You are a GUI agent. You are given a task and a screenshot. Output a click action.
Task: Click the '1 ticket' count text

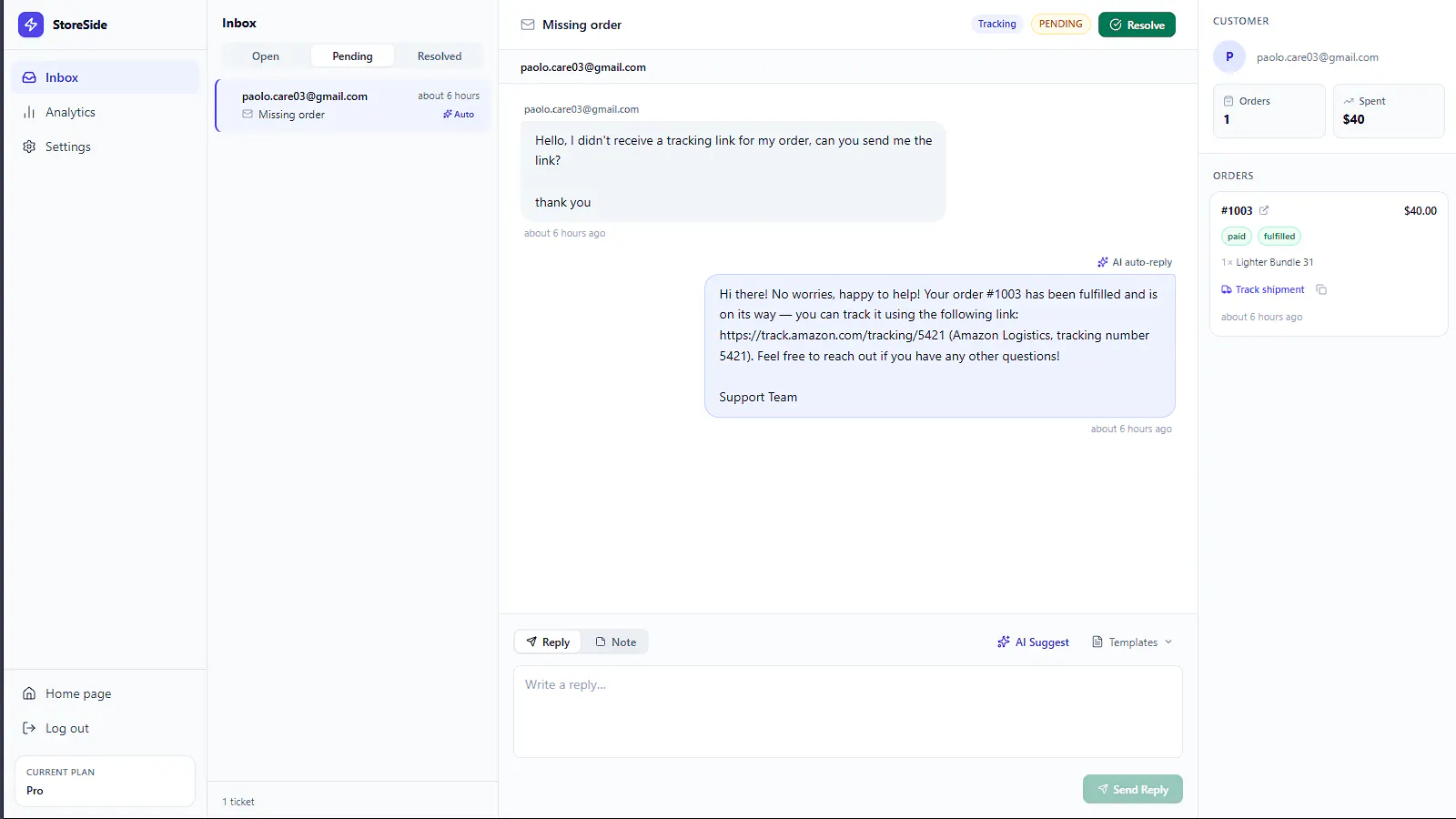[x=238, y=802]
